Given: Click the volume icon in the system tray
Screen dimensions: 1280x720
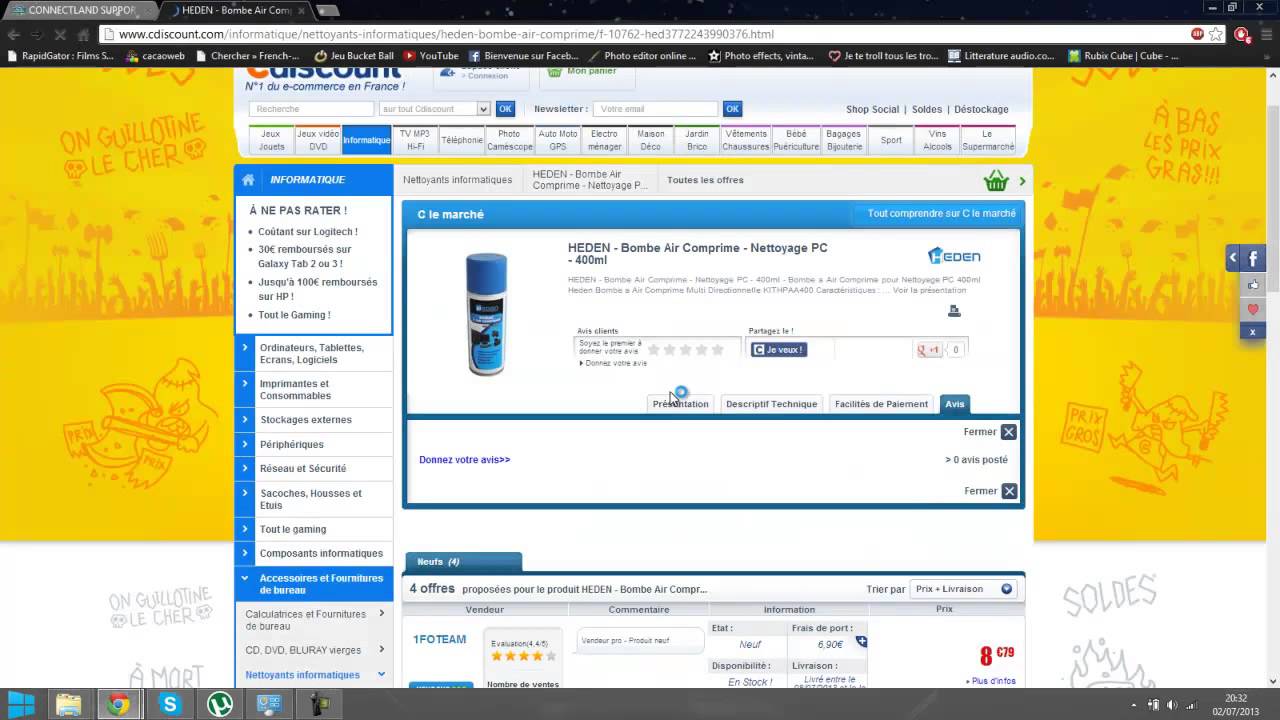Looking at the screenshot, I should [x=1172, y=705].
